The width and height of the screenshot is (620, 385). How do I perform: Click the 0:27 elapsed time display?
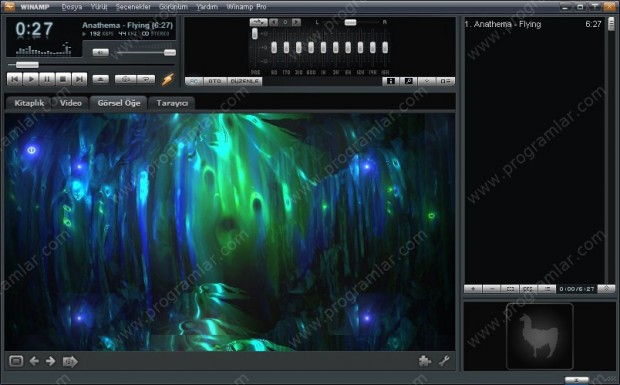(34, 29)
